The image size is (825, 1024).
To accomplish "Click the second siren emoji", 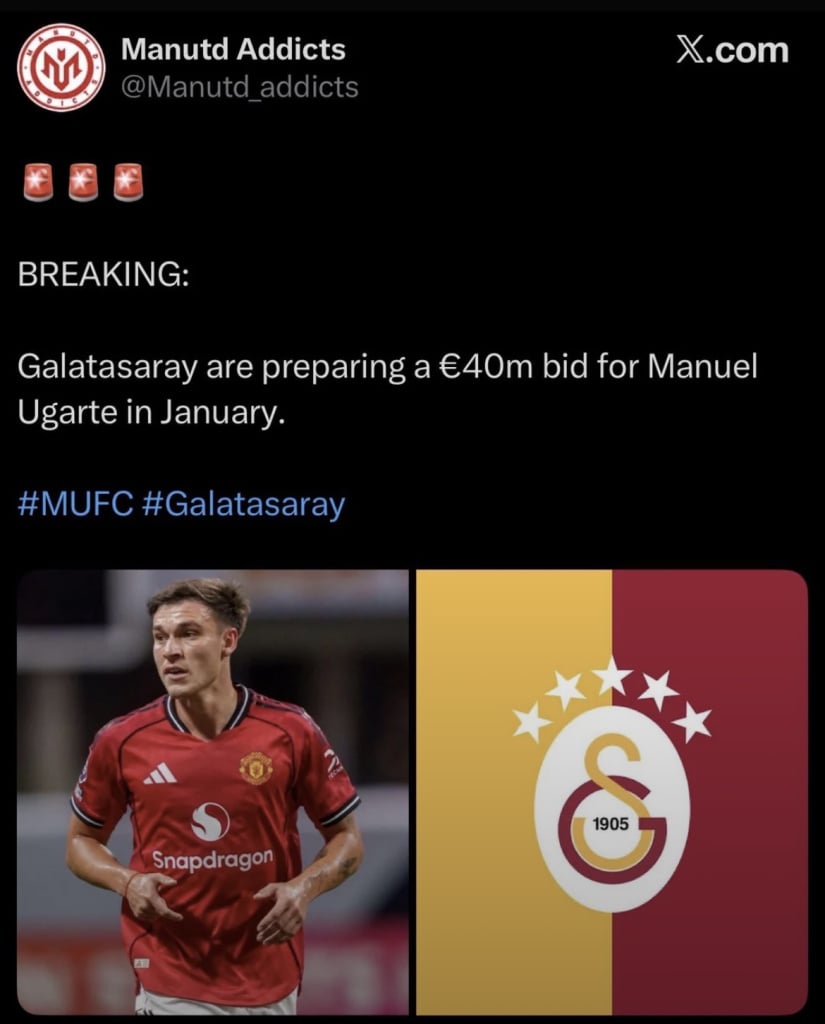I will pyautogui.click(x=82, y=182).
